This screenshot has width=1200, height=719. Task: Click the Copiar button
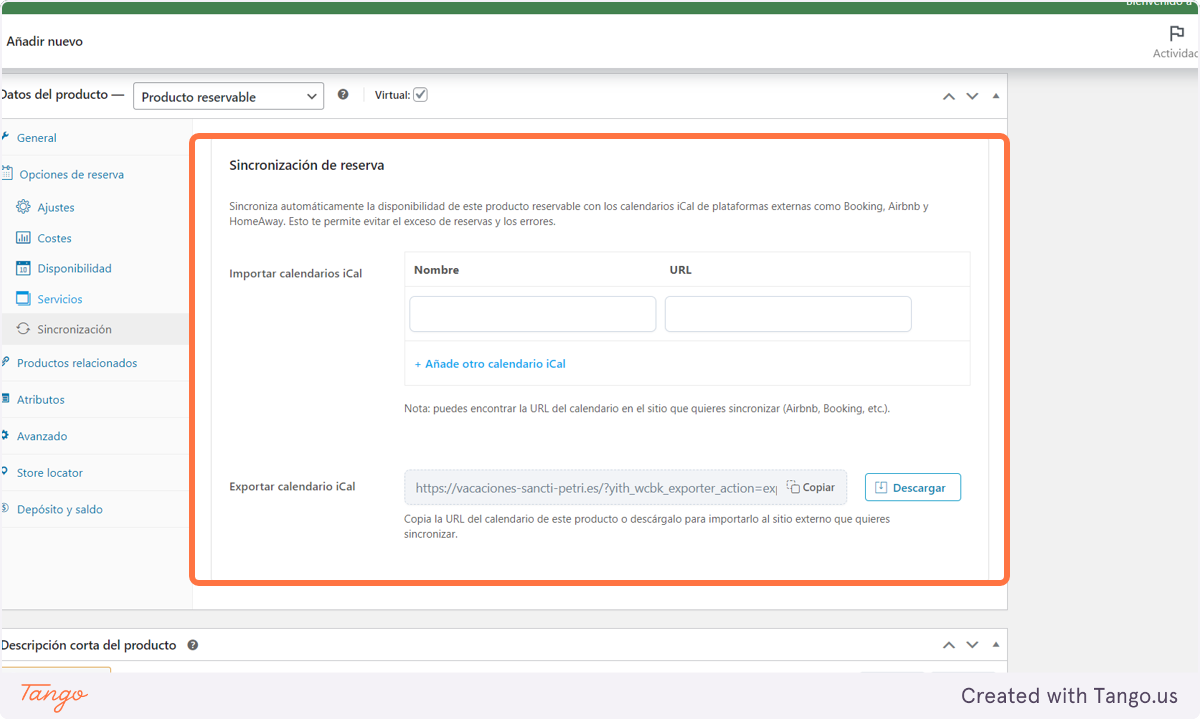(x=811, y=487)
